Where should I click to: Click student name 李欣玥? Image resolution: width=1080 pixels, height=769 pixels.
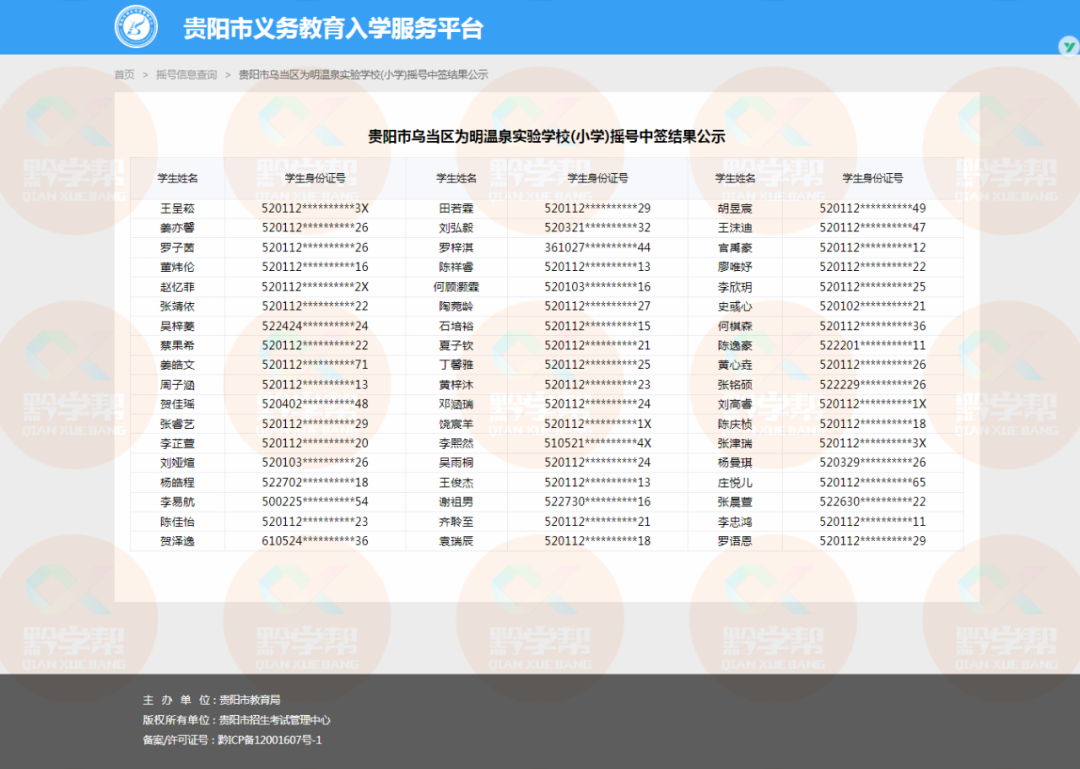click(x=735, y=287)
